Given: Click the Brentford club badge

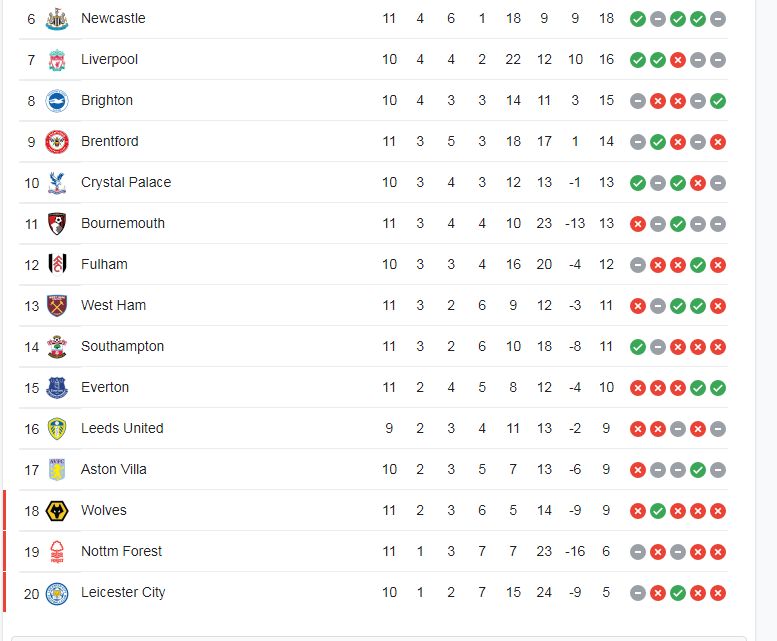Looking at the screenshot, I should (x=57, y=141).
